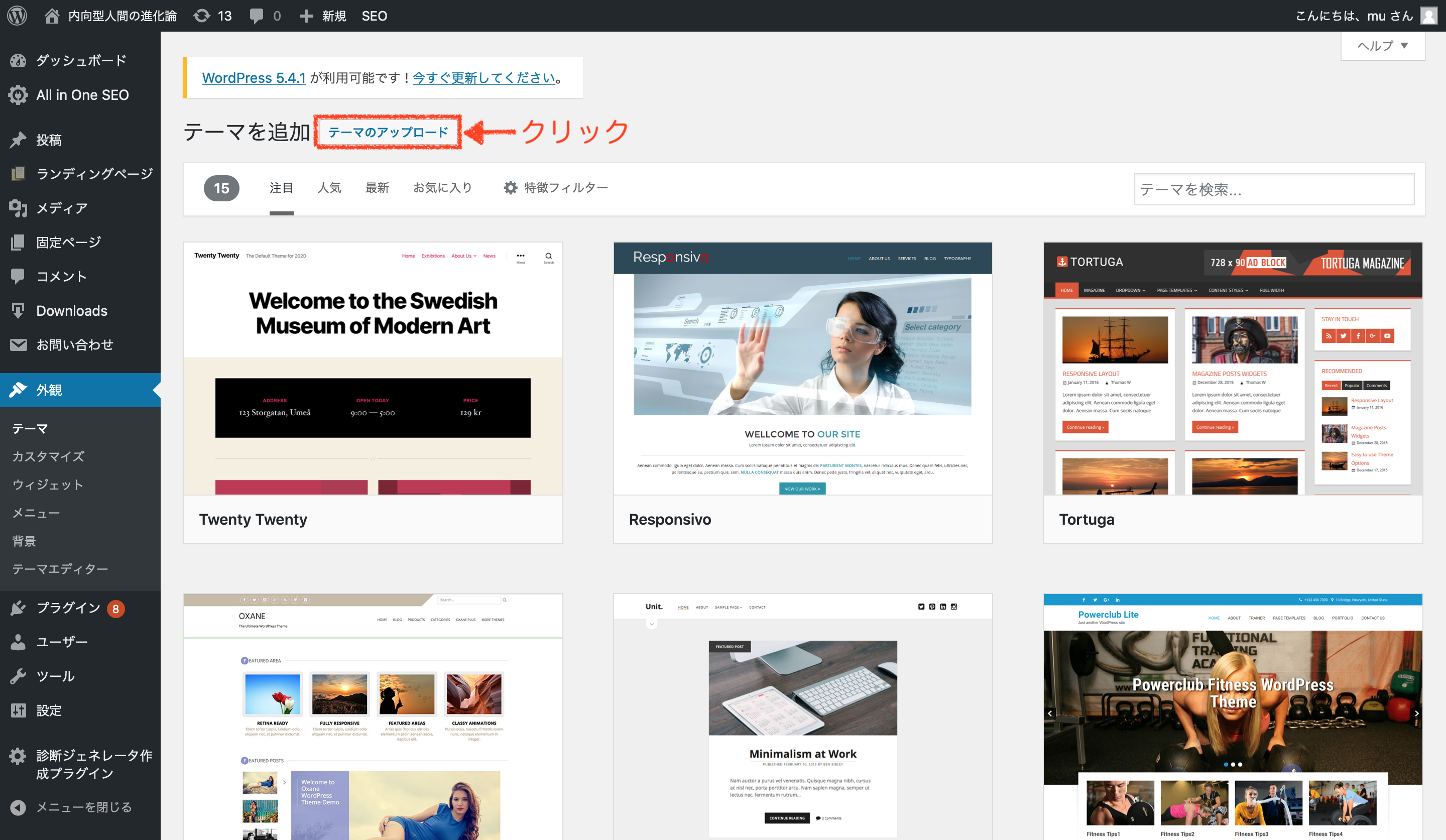The height and width of the screenshot is (840, 1446).
Task: Click the 特徴フィルター gear icon
Action: (x=510, y=188)
